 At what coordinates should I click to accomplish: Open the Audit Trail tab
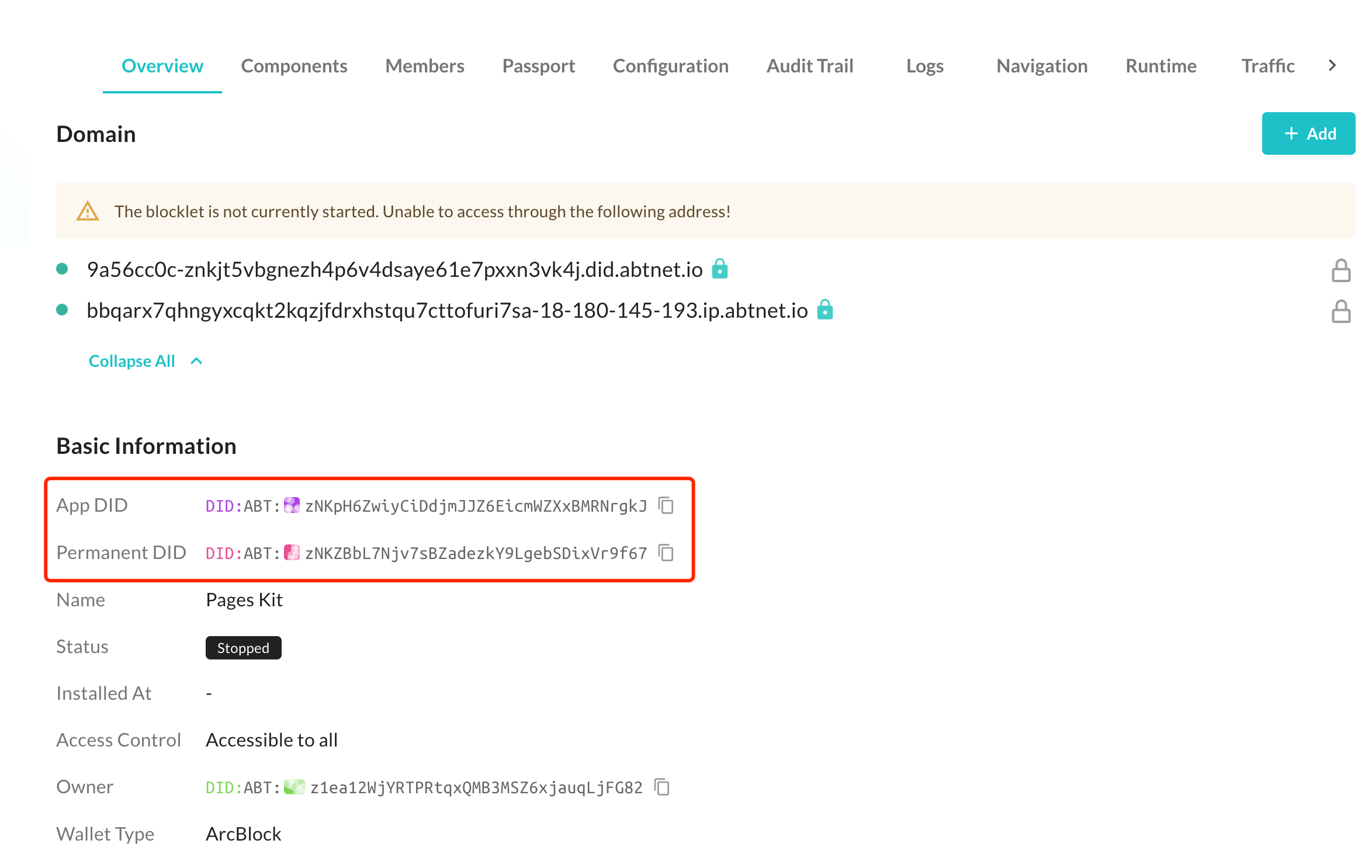pyautogui.click(x=809, y=66)
